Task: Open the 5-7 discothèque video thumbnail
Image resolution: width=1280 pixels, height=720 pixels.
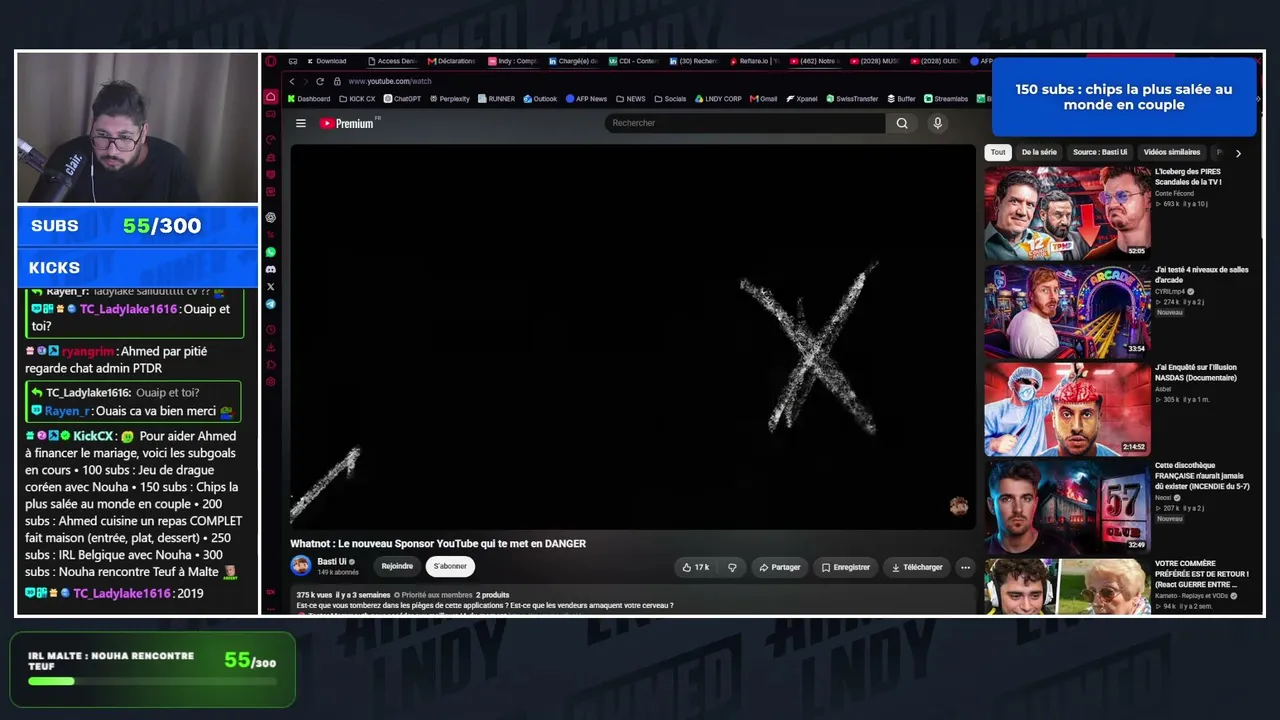Action: point(1068,507)
